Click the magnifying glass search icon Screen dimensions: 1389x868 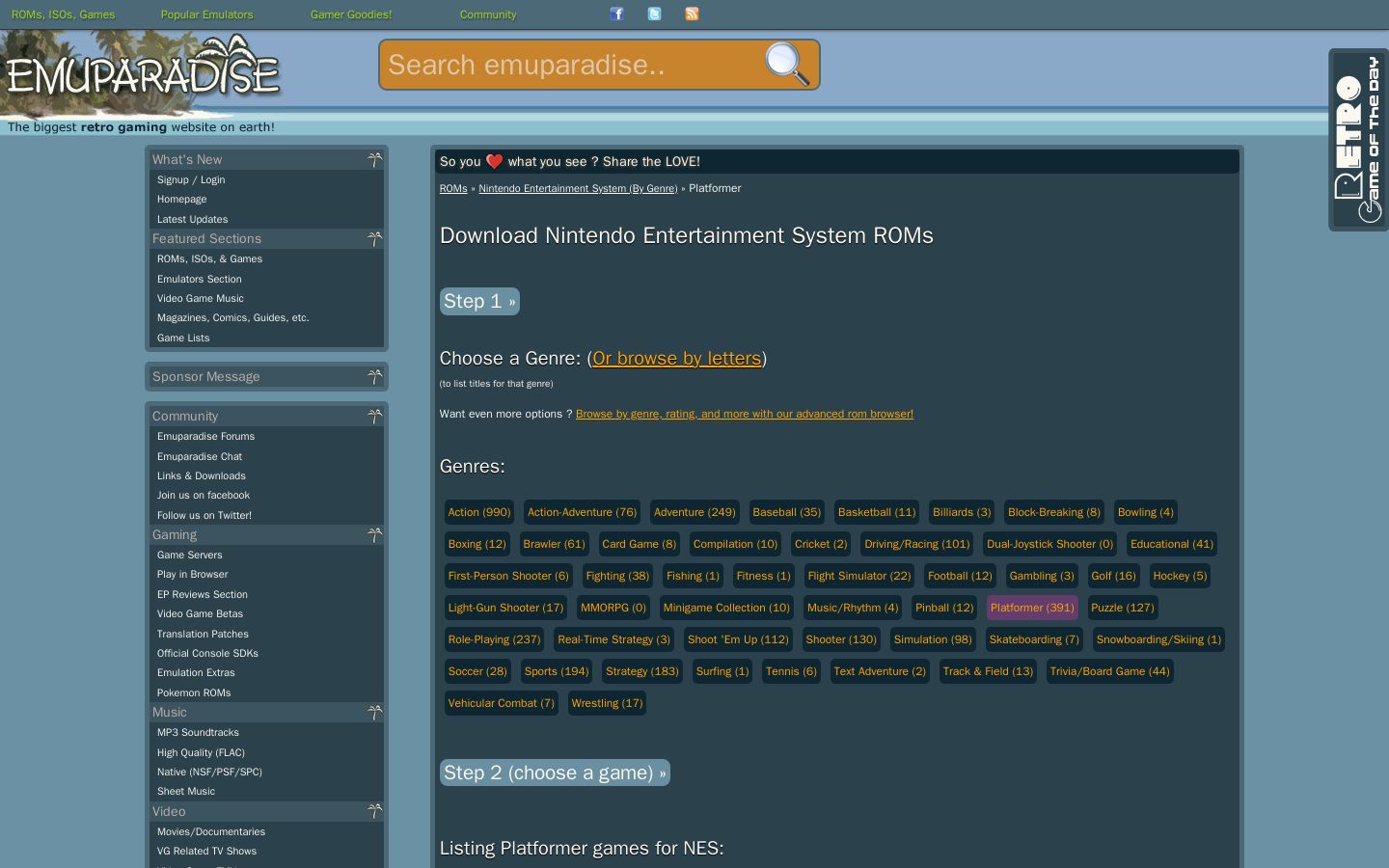click(787, 65)
